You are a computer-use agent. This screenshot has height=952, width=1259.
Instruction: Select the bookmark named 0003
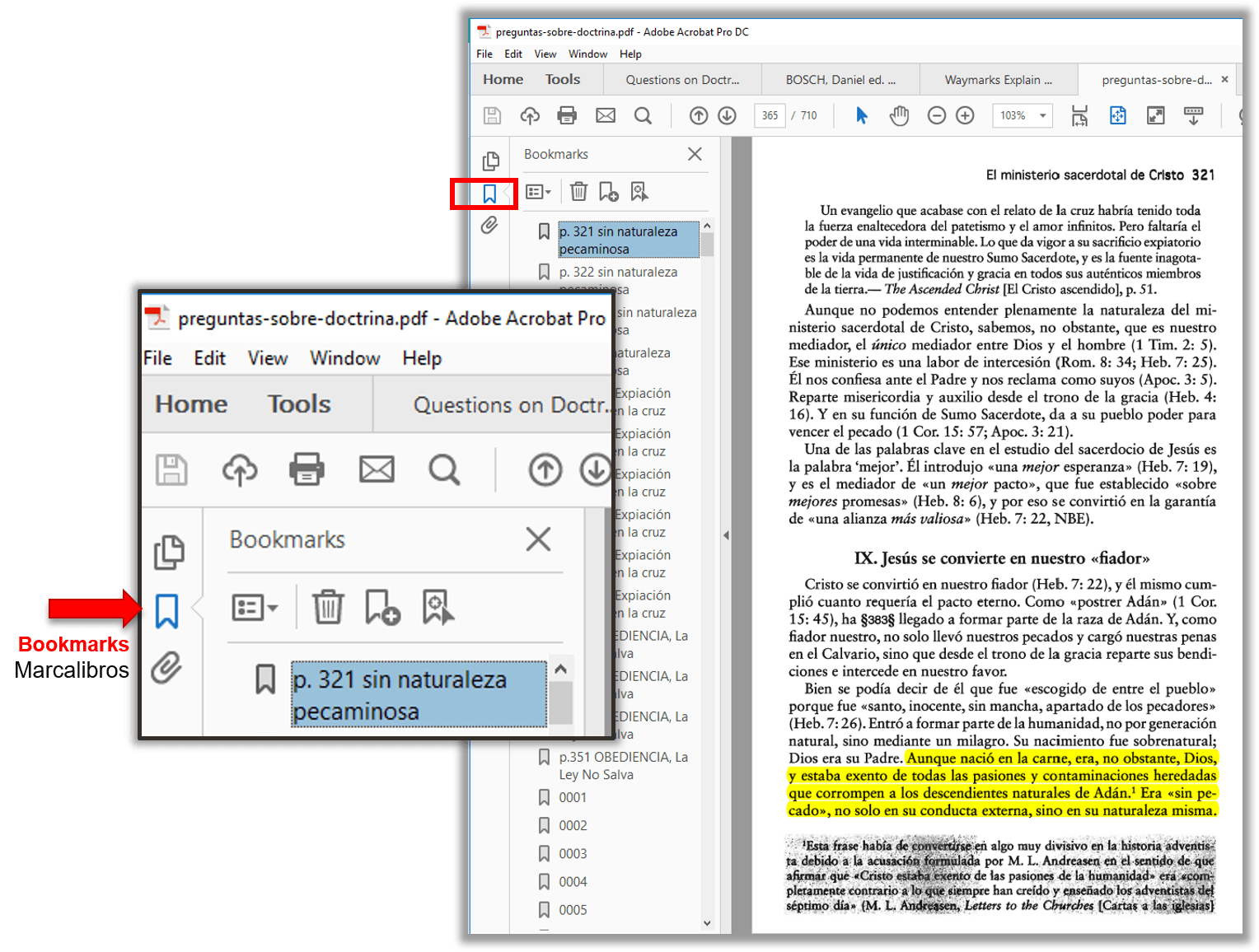click(573, 854)
